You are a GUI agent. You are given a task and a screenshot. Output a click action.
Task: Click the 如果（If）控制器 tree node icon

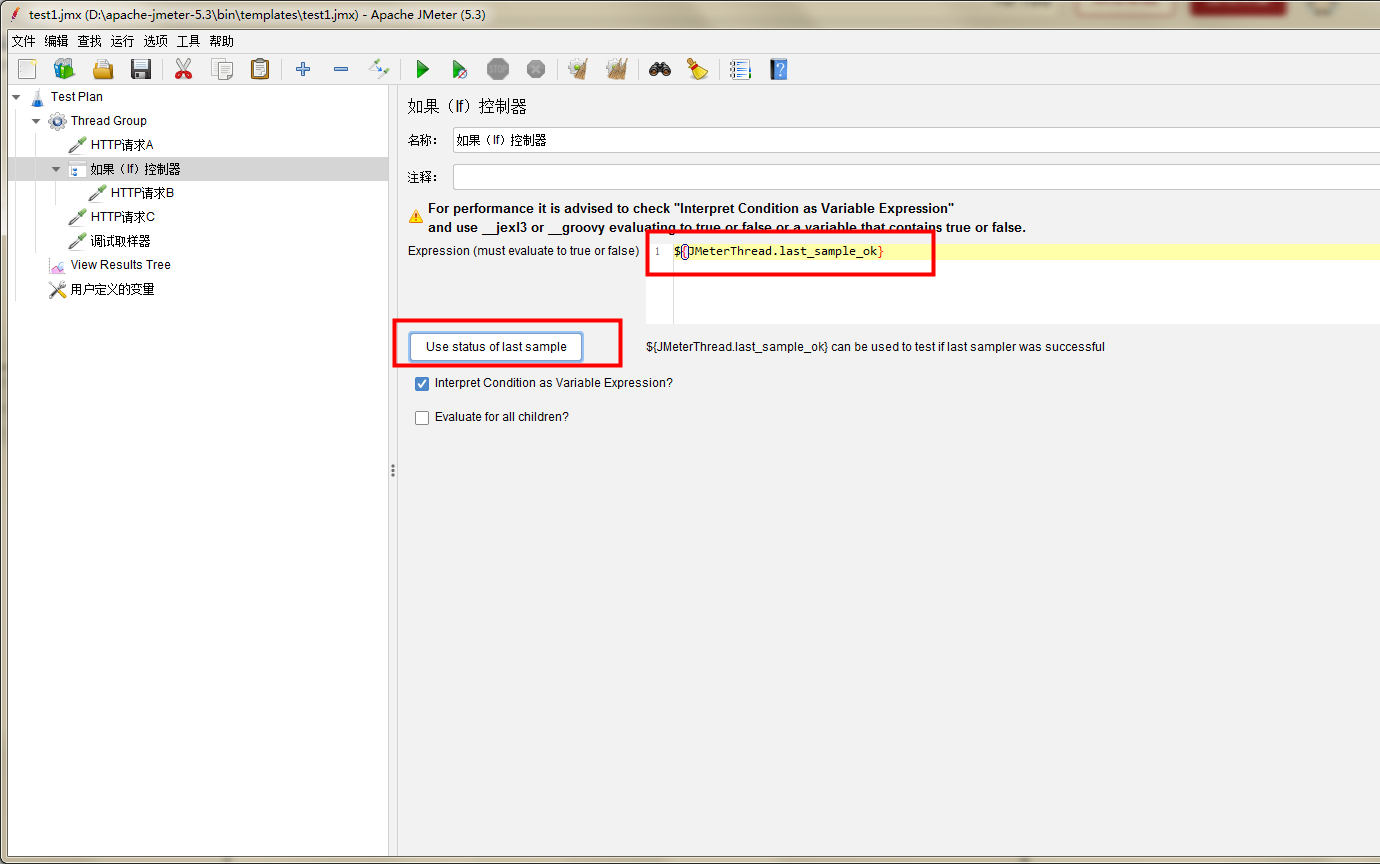point(77,169)
